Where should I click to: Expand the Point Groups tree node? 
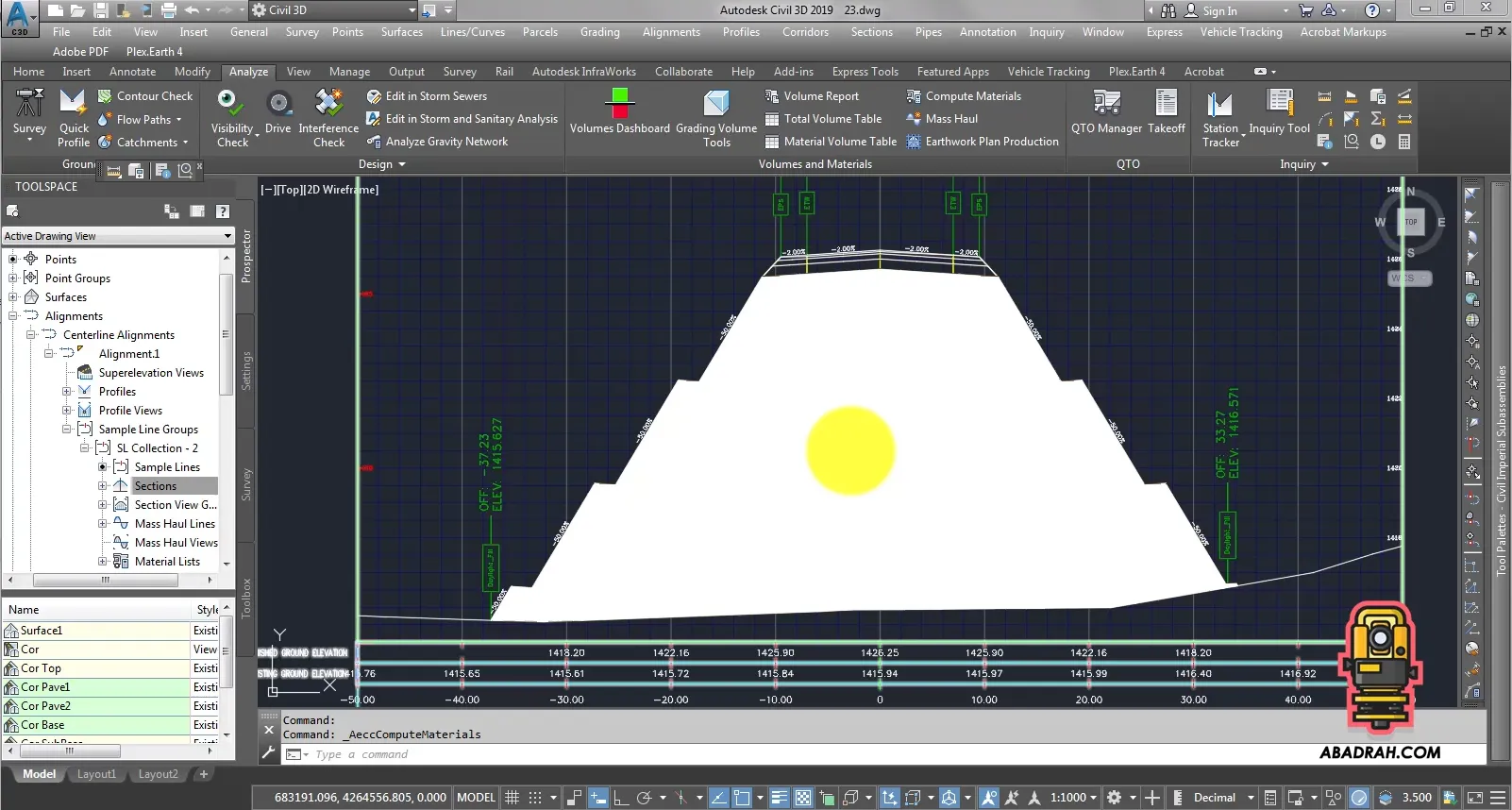pos(13,278)
